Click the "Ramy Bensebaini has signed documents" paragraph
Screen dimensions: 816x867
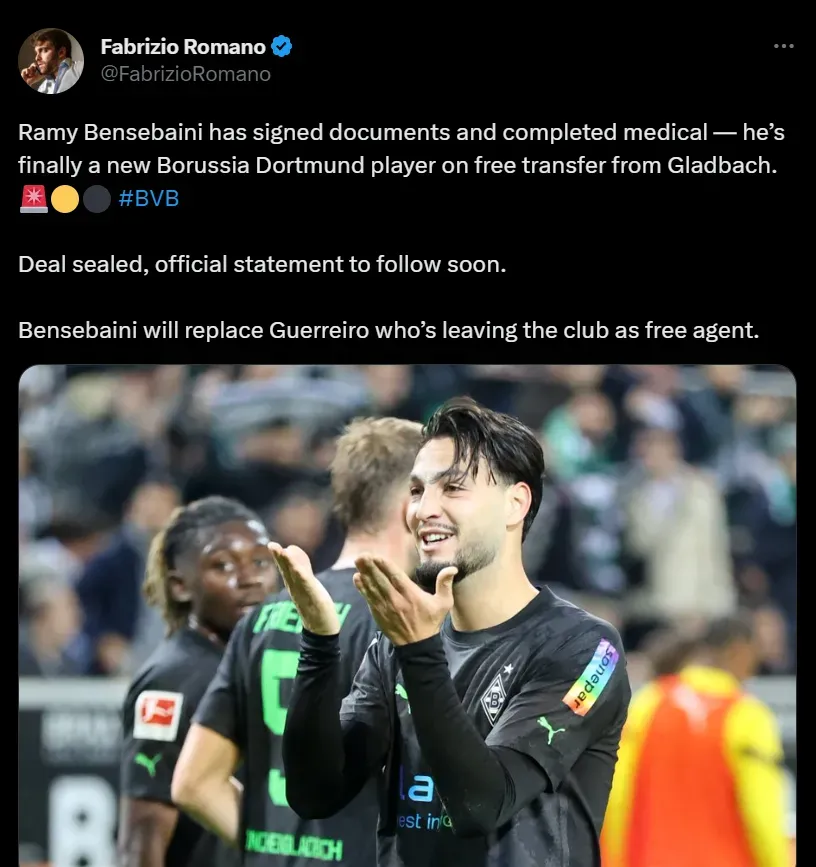[x=401, y=149]
